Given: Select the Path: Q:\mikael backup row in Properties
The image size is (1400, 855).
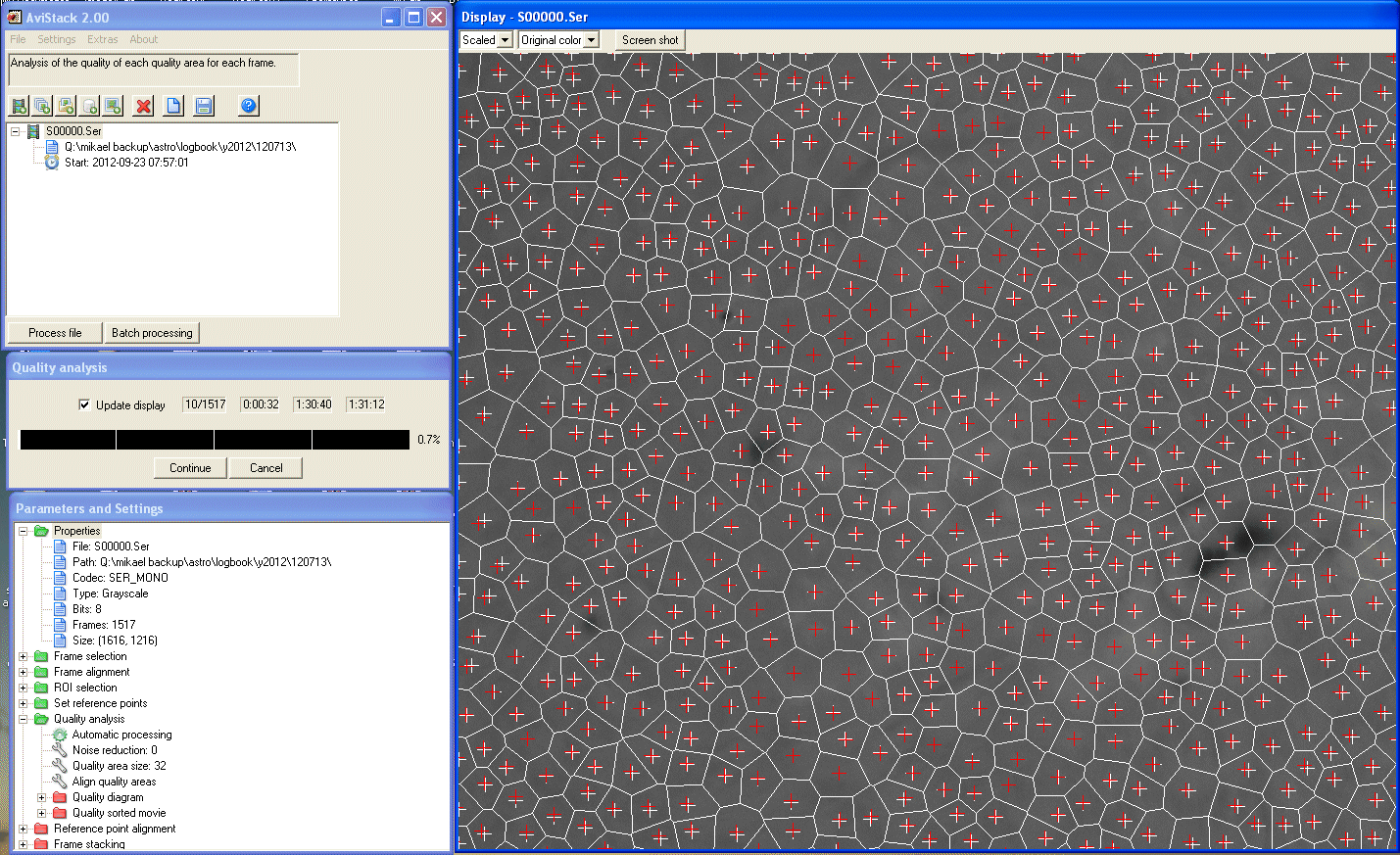Looking at the screenshot, I should tap(202, 562).
